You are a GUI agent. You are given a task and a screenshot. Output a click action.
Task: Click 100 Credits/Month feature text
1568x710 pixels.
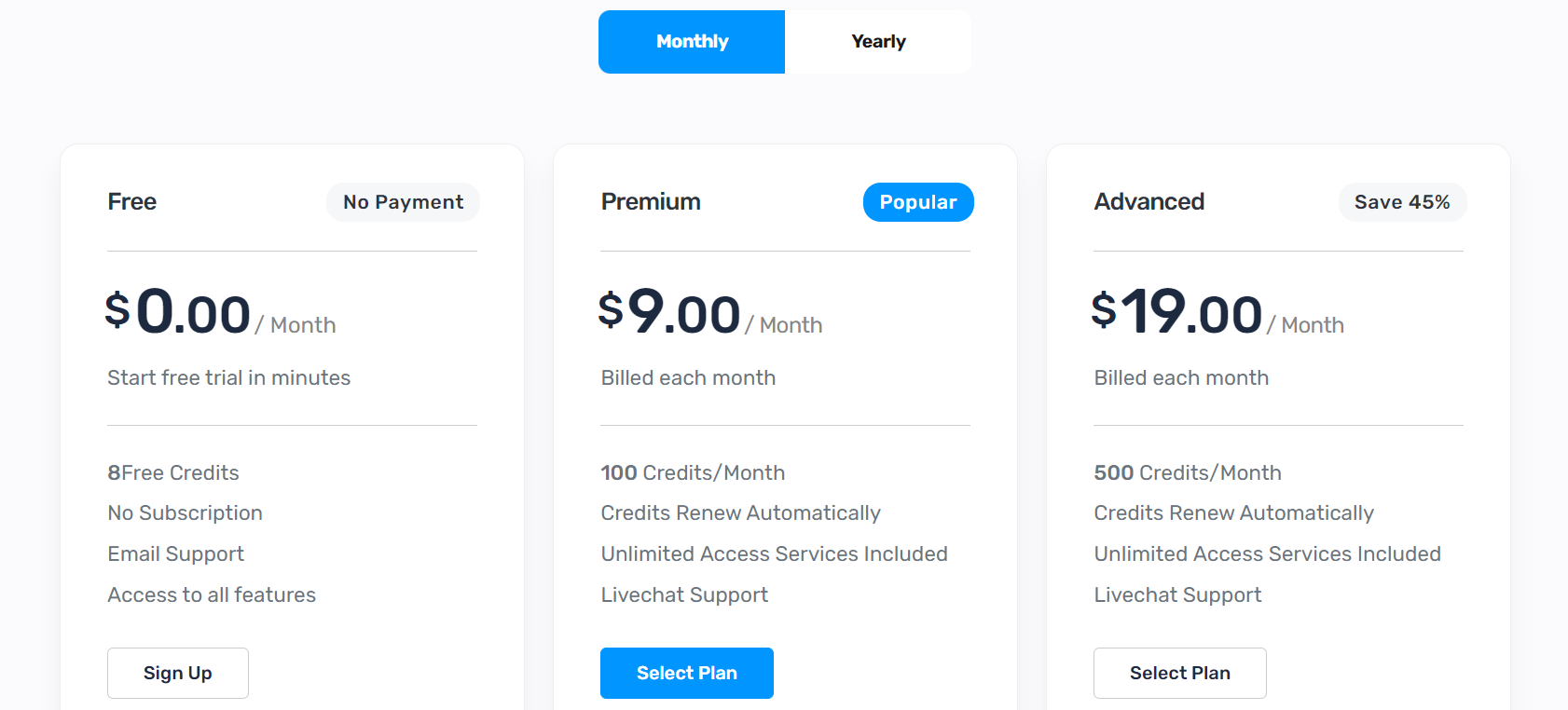coord(693,472)
